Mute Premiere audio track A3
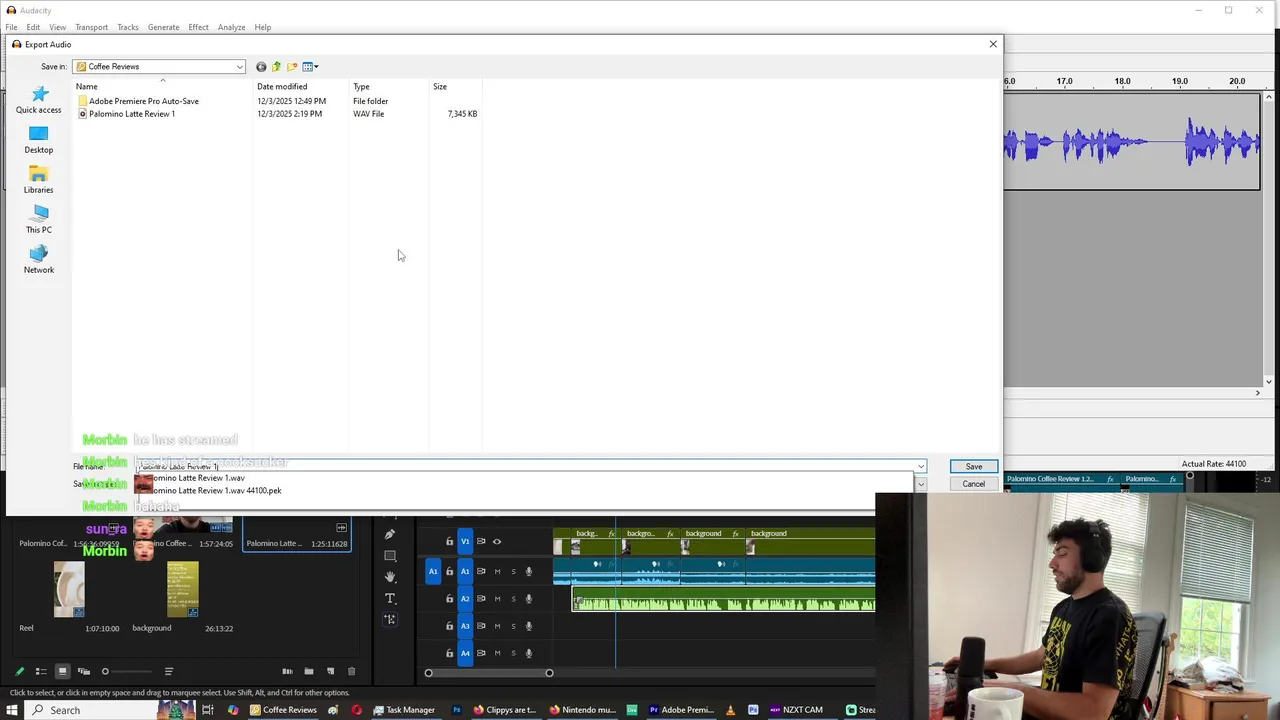The height and width of the screenshot is (720, 1280). click(497, 626)
